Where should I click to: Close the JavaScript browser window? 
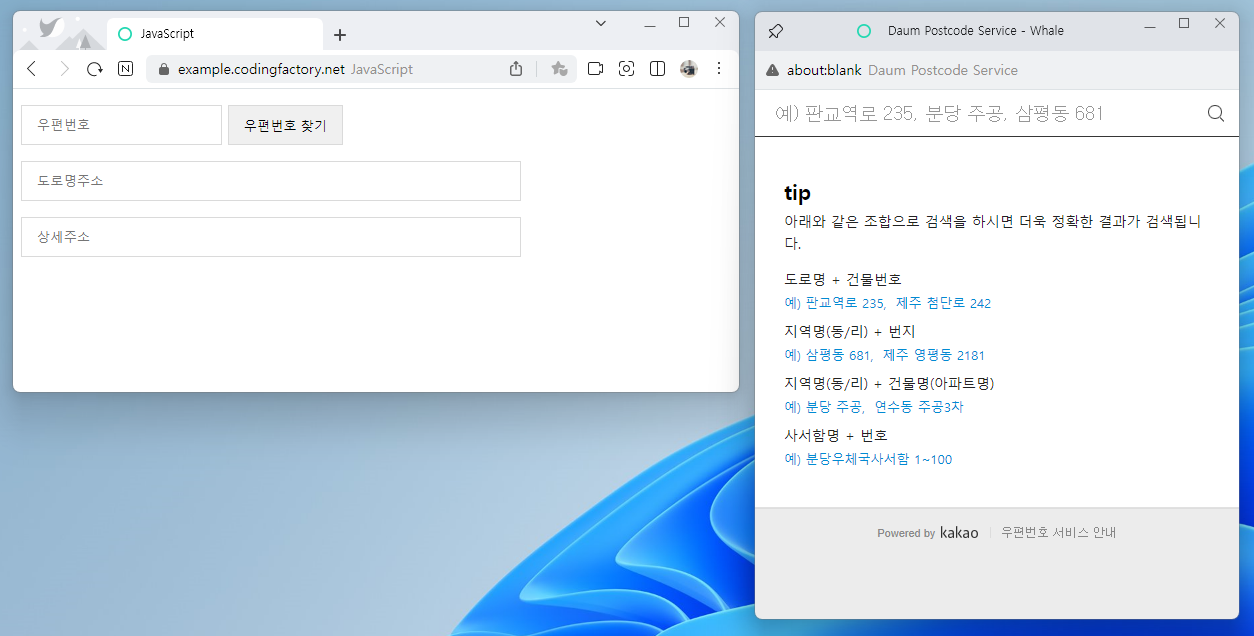coord(720,22)
